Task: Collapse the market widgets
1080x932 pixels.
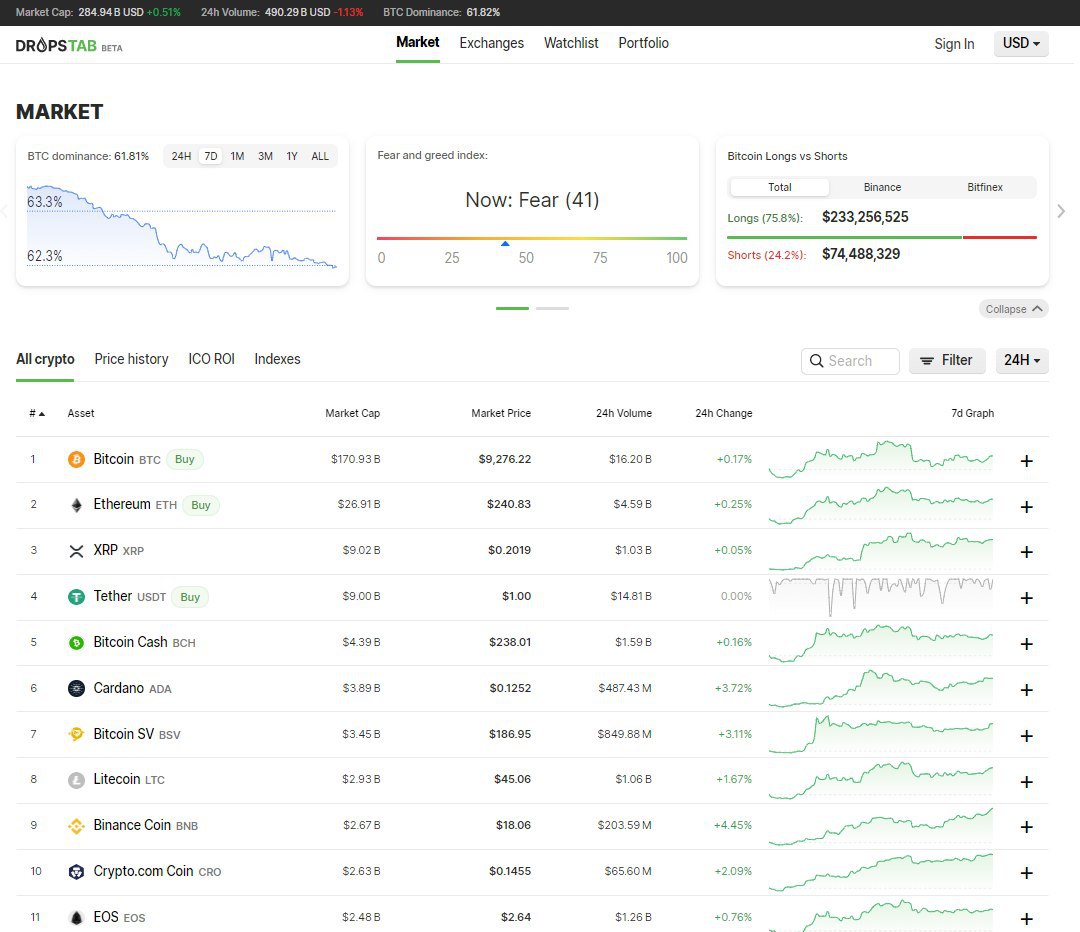Action: point(1014,309)
